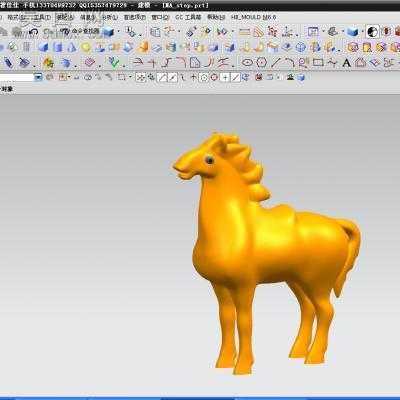Expand the dropdown beside the top-right blue cube
This screenshot has width=400, height=400.
point(362,32)
